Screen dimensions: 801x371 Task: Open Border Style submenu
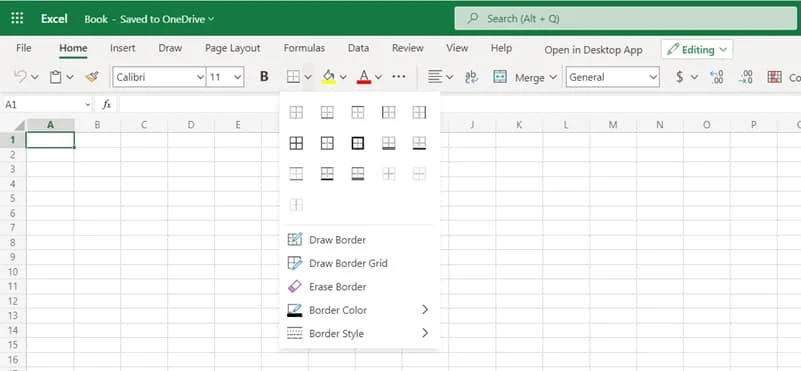(x=360, y=333)
